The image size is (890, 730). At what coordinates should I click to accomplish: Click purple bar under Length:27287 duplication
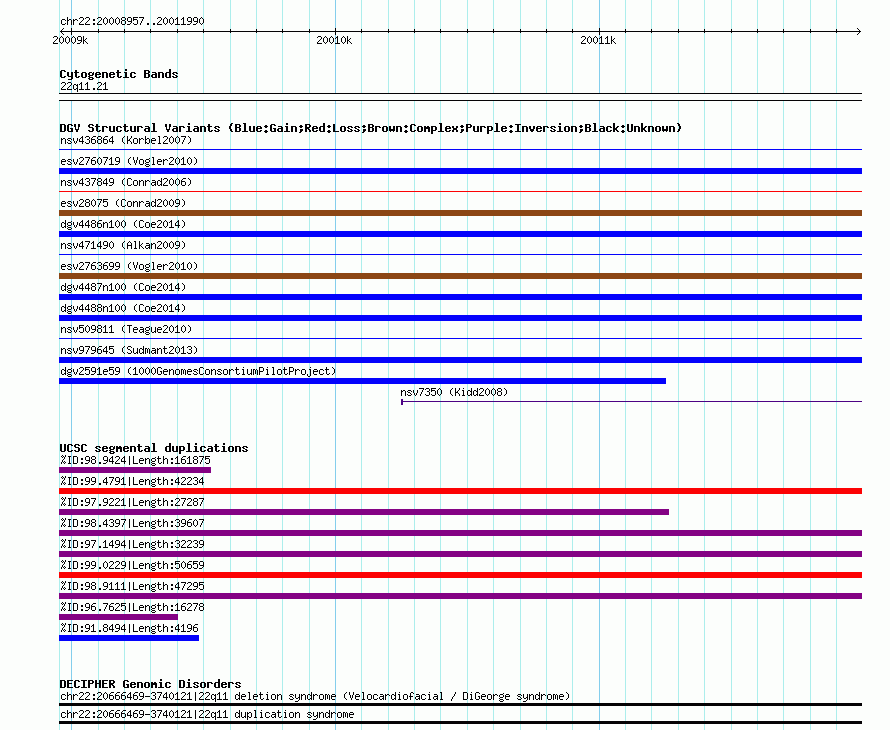(364, 512)
